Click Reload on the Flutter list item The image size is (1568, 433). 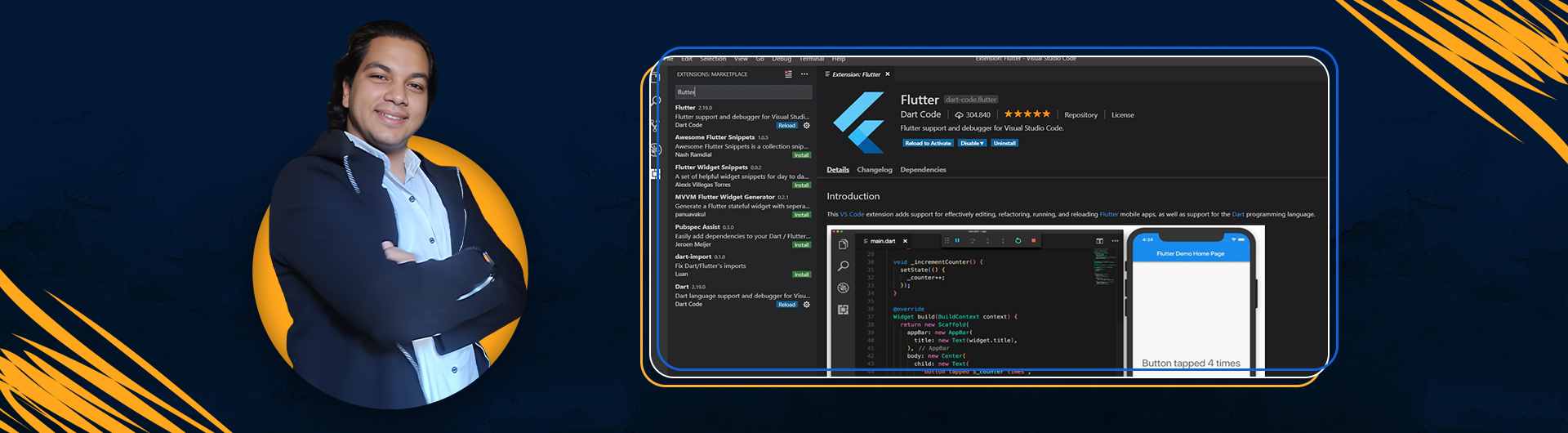pyautogui.click(x=786, y=126)
